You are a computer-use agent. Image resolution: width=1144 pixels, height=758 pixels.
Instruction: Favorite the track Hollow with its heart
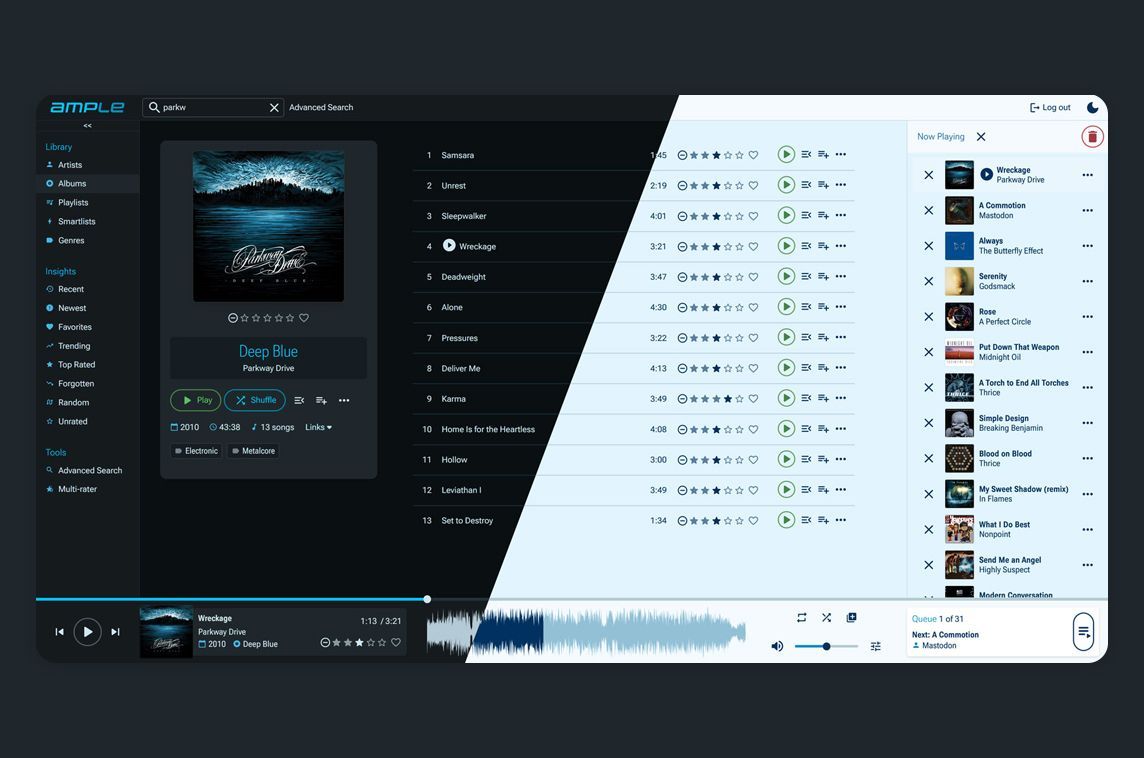coord(754,460)
